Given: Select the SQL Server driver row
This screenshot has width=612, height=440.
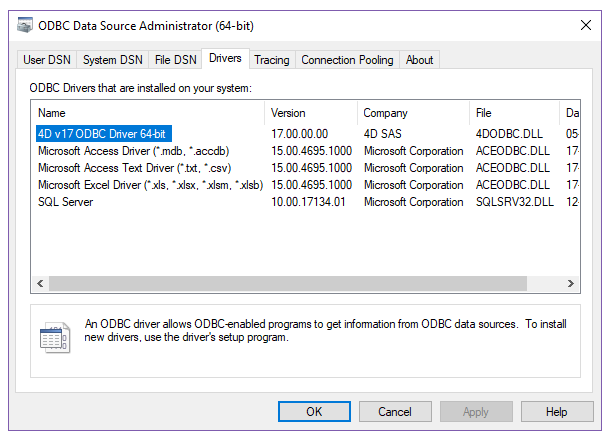Looking at the screenshot, I should [66, 202].
